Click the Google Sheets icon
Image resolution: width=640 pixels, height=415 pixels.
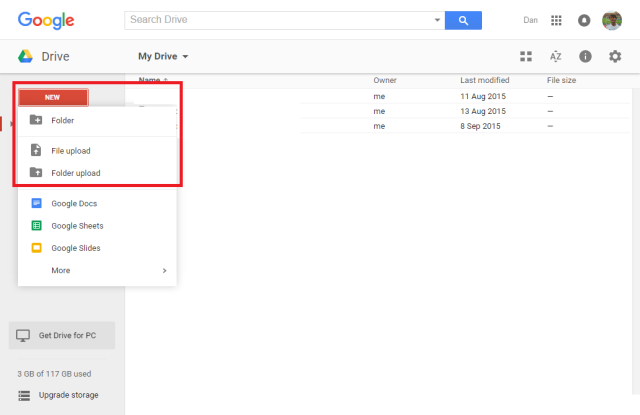click(x=36, y=225)
